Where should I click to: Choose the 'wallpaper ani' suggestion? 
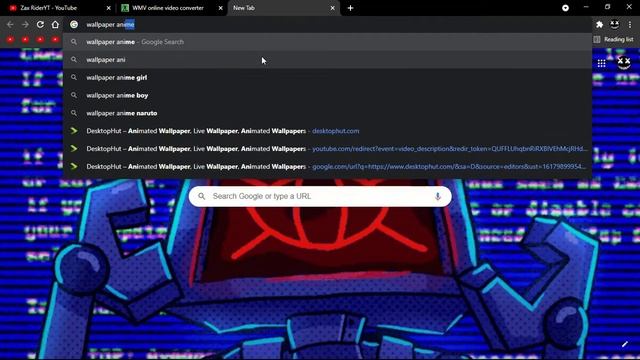click(327, 60)
